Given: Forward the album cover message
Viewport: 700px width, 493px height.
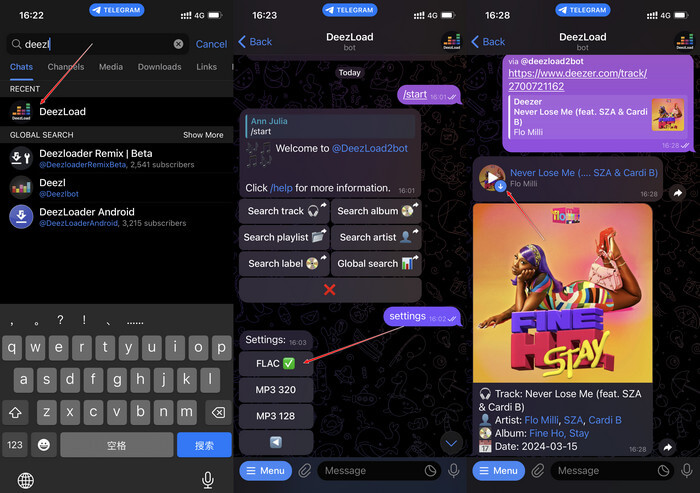Looking at the screenshot, I should pos(667,447).
